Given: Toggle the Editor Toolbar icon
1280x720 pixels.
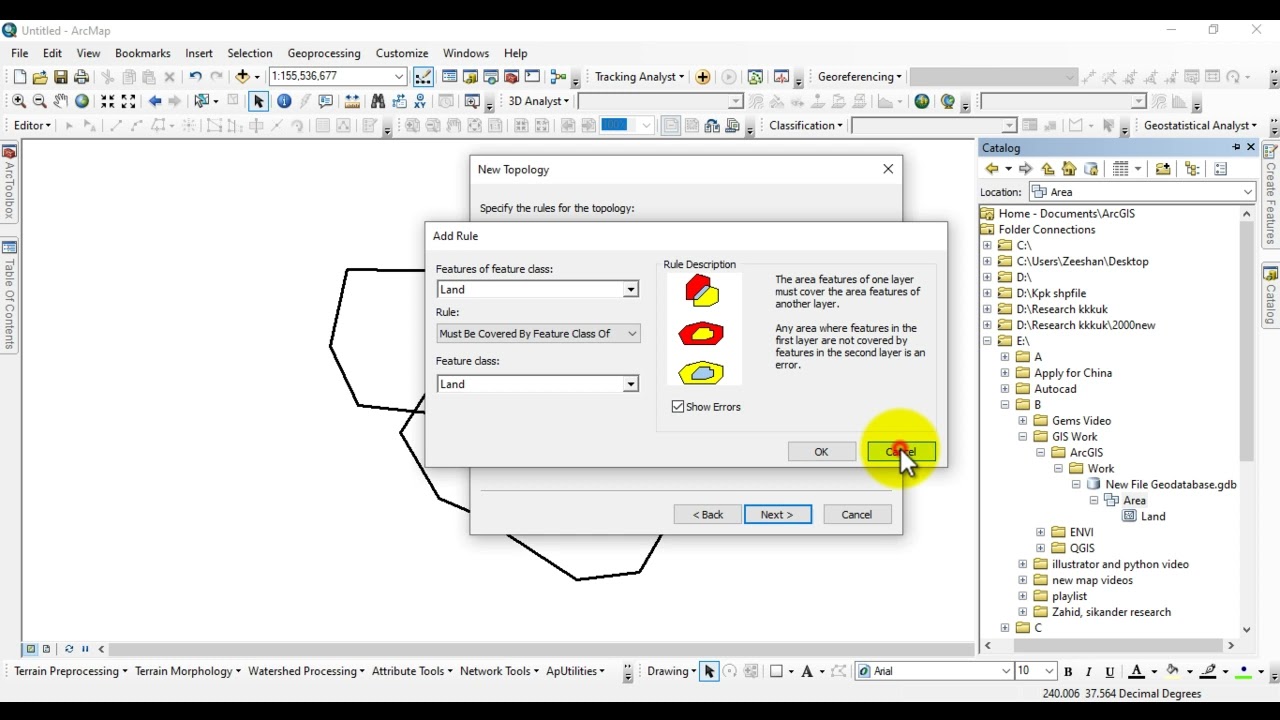Looking at the screenshot, I should click(x=423, y=77).
